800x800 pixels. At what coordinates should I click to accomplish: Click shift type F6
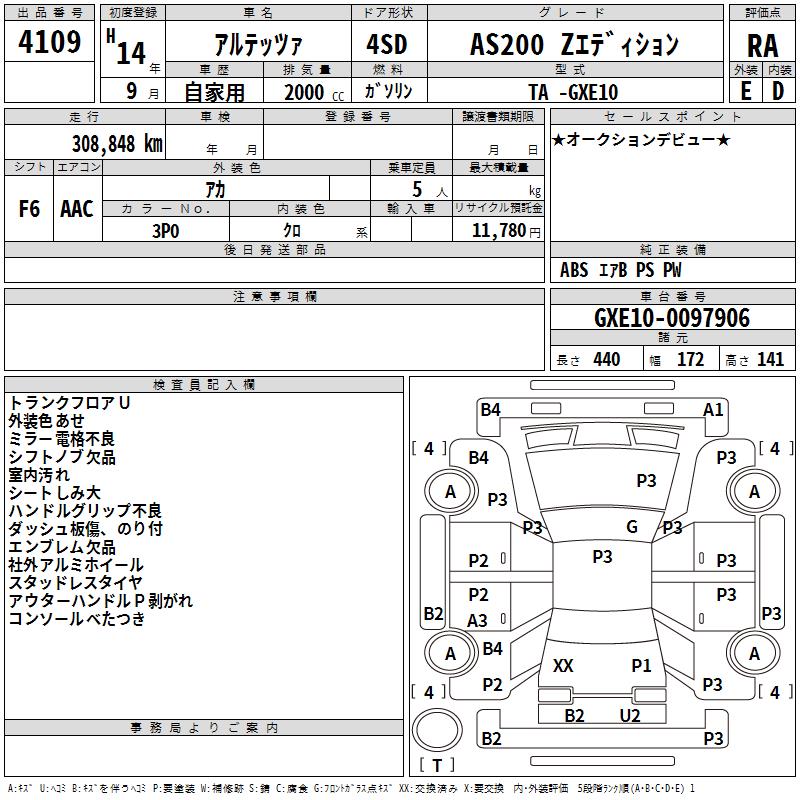tap(29, 209)
